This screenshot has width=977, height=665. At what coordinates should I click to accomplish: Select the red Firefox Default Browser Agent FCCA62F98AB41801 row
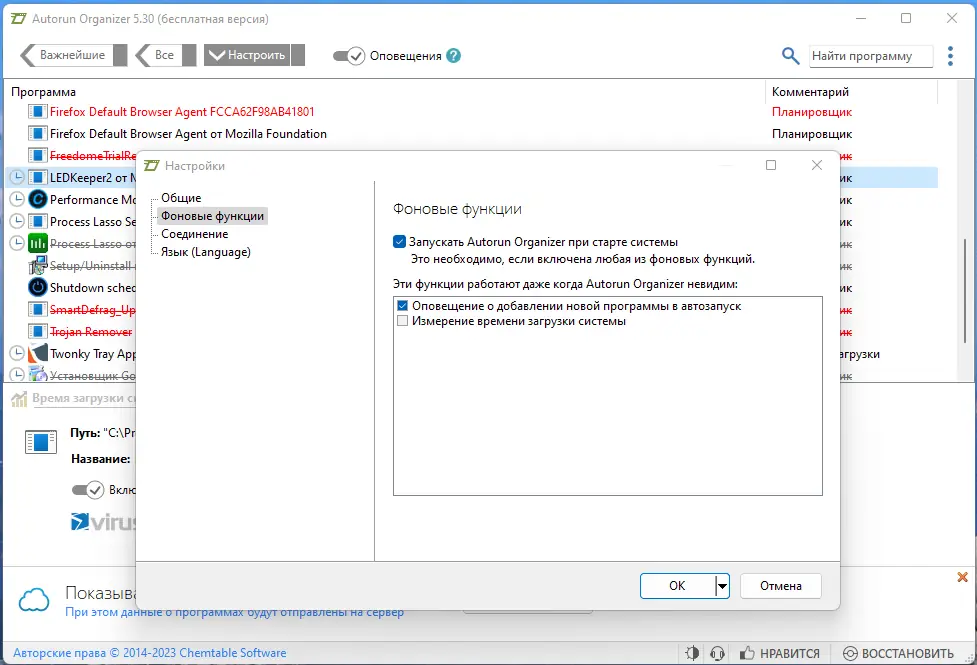(471, 112)
